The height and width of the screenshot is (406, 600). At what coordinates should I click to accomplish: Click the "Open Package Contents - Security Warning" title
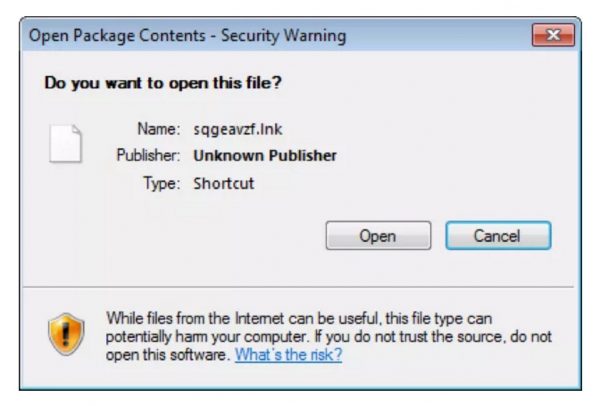[x=188, y=36]
